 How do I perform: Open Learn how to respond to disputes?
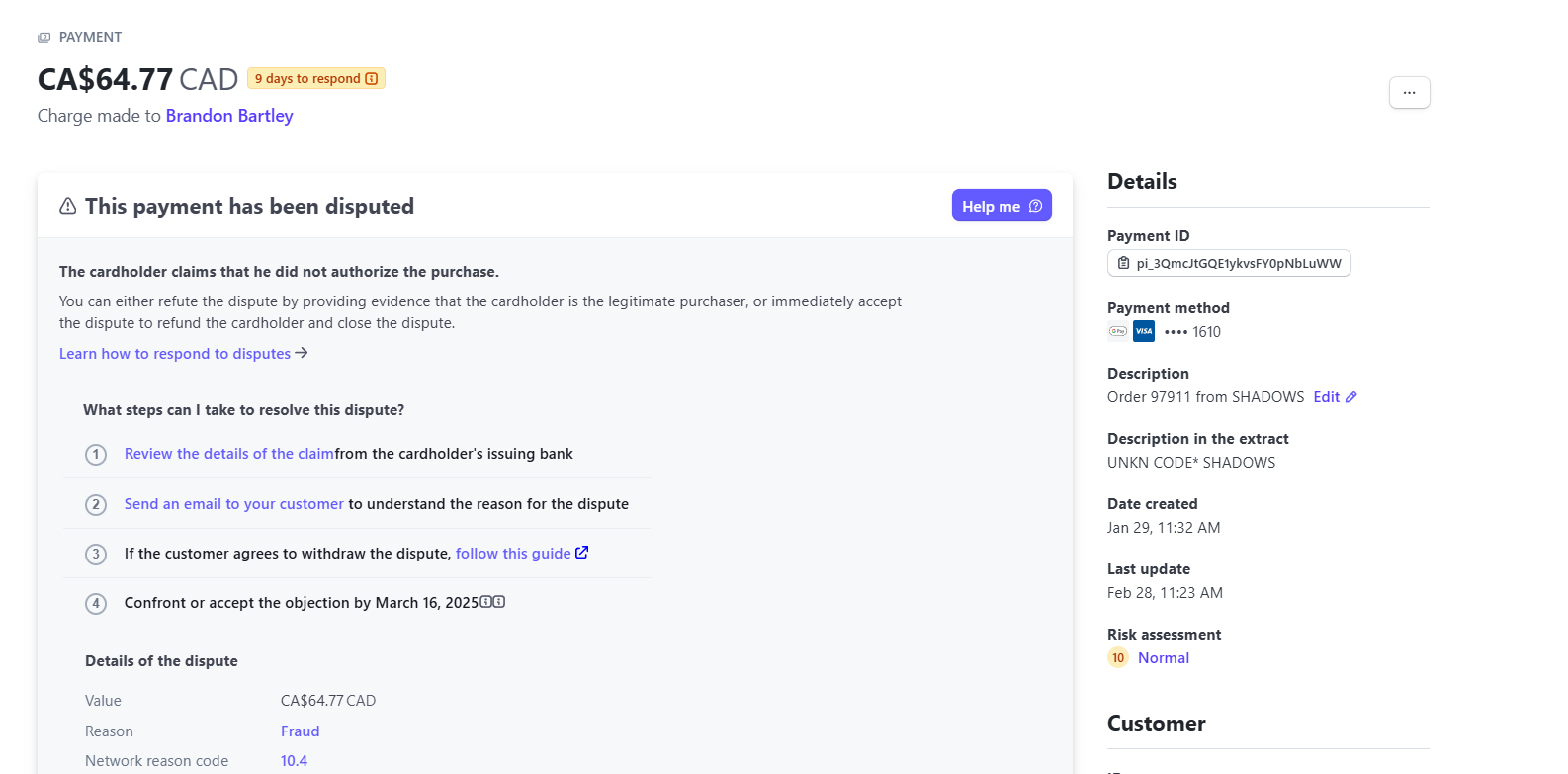pos(184,354)
